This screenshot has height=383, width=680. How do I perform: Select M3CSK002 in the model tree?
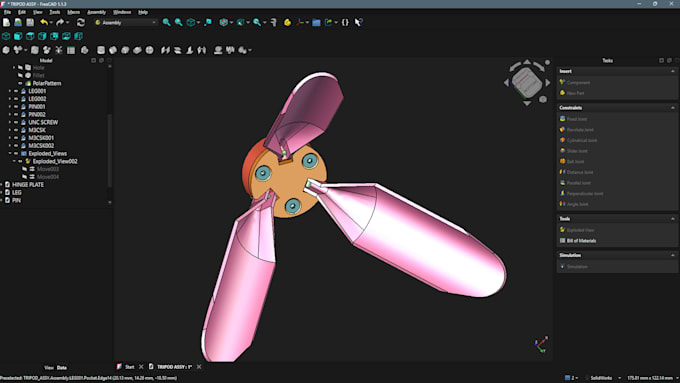41,146
